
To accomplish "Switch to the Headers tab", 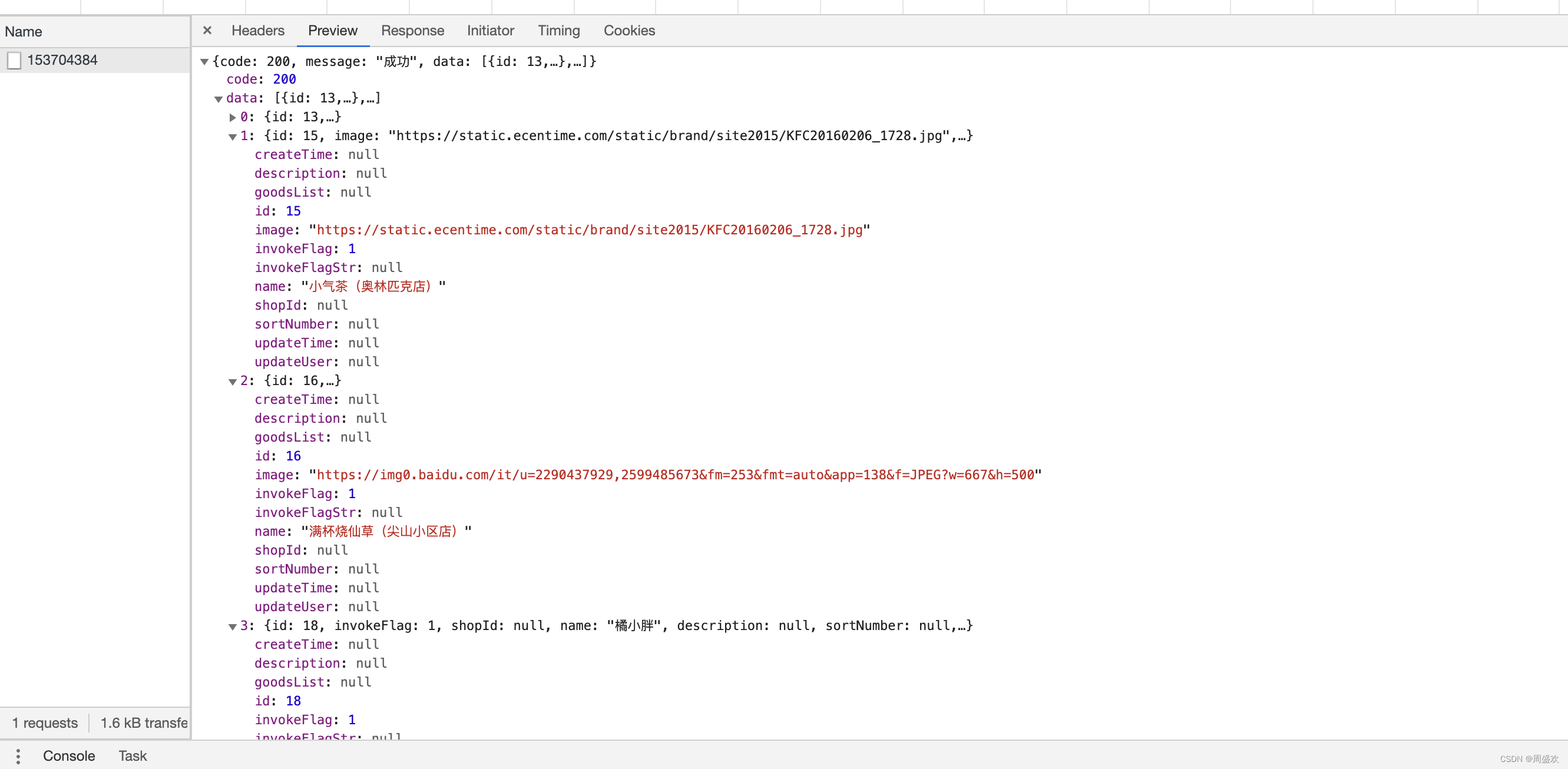I will click(x=257, y=31).
